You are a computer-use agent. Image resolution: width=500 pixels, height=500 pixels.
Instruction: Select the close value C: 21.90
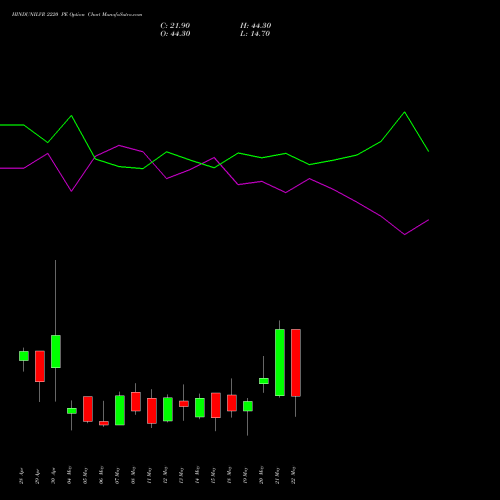click(175, 26)
